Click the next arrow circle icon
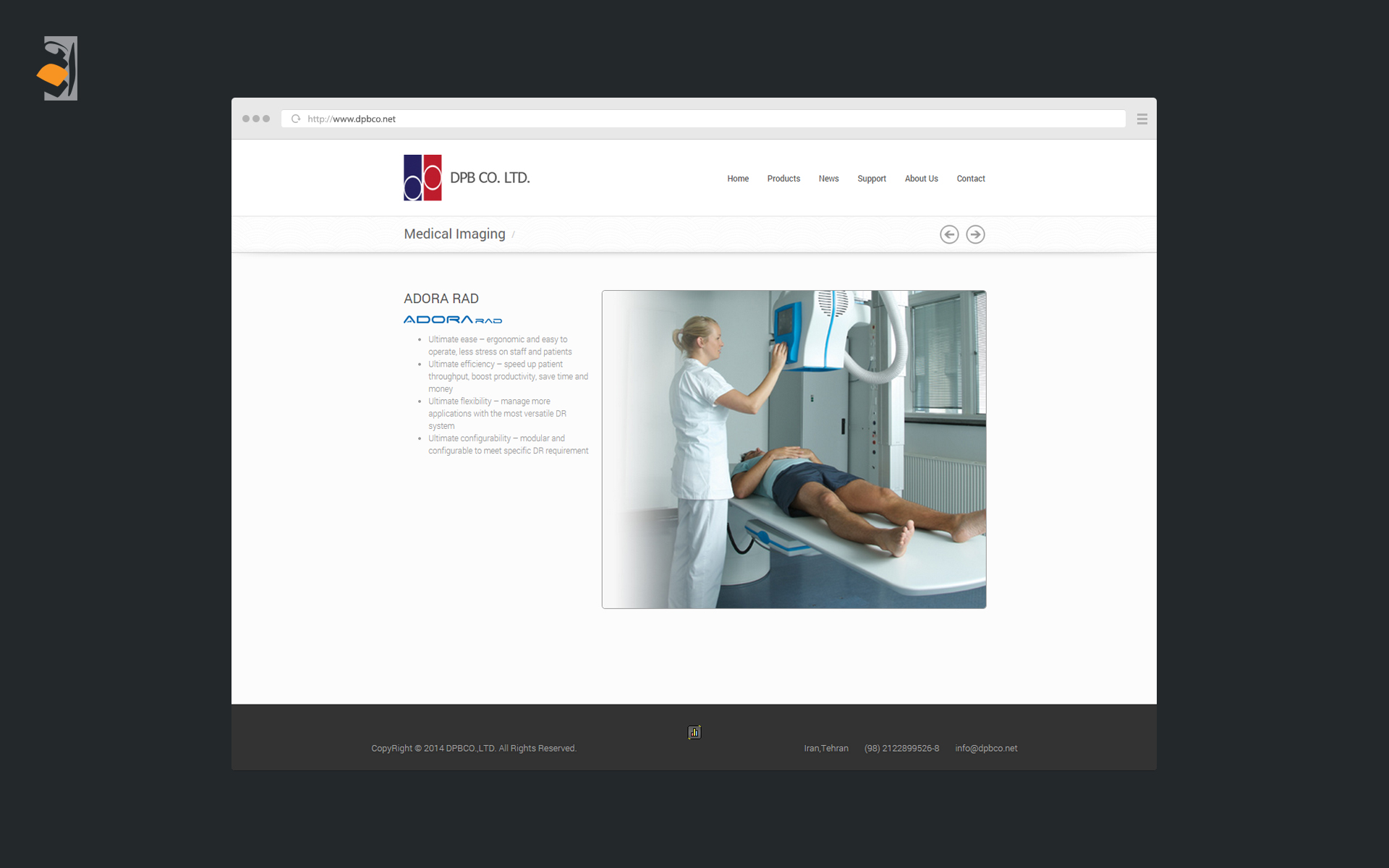This screenshot has height=868, width=1389. point(975,234)
